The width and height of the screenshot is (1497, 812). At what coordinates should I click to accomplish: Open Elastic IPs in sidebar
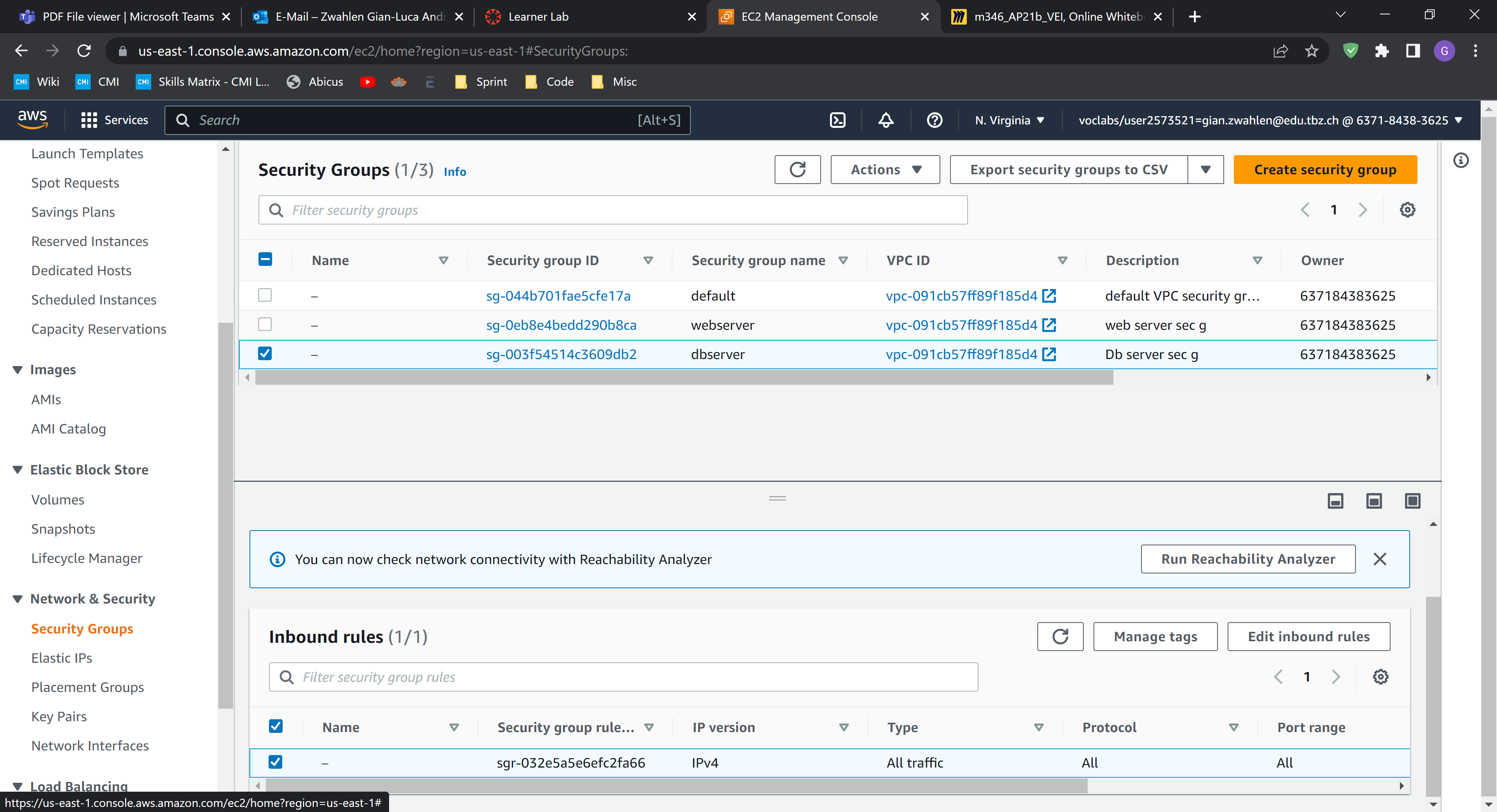[x=62, y=658]
